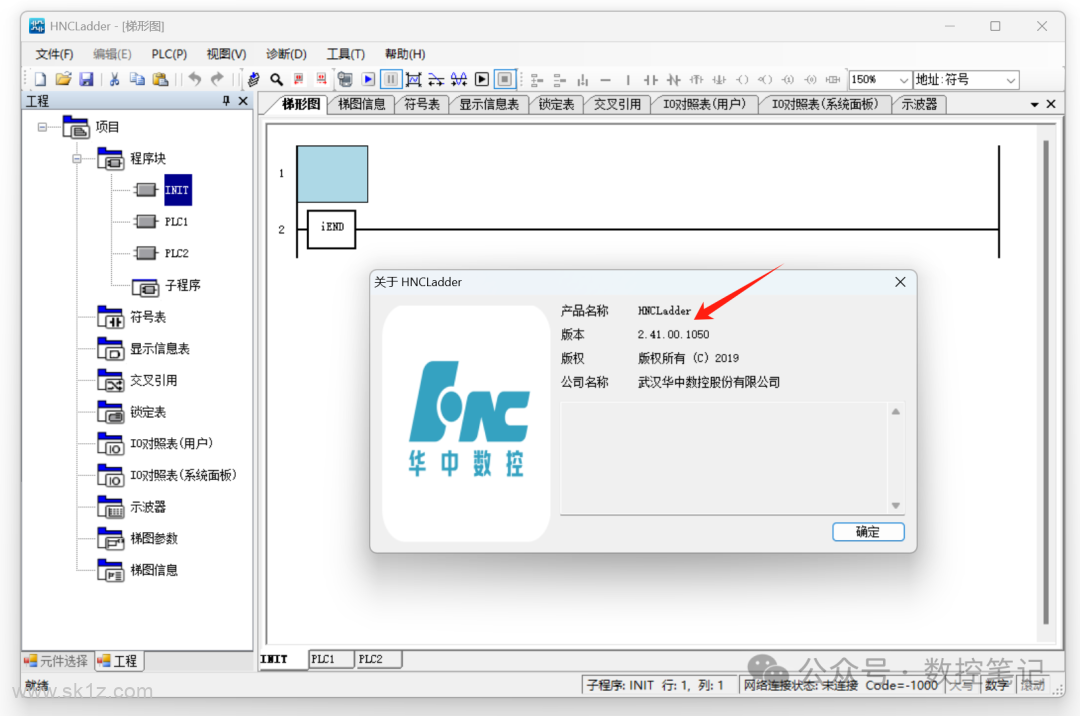Click the Paste clipboard icon
Screen dimensions: 1080x716
point(160,80)
